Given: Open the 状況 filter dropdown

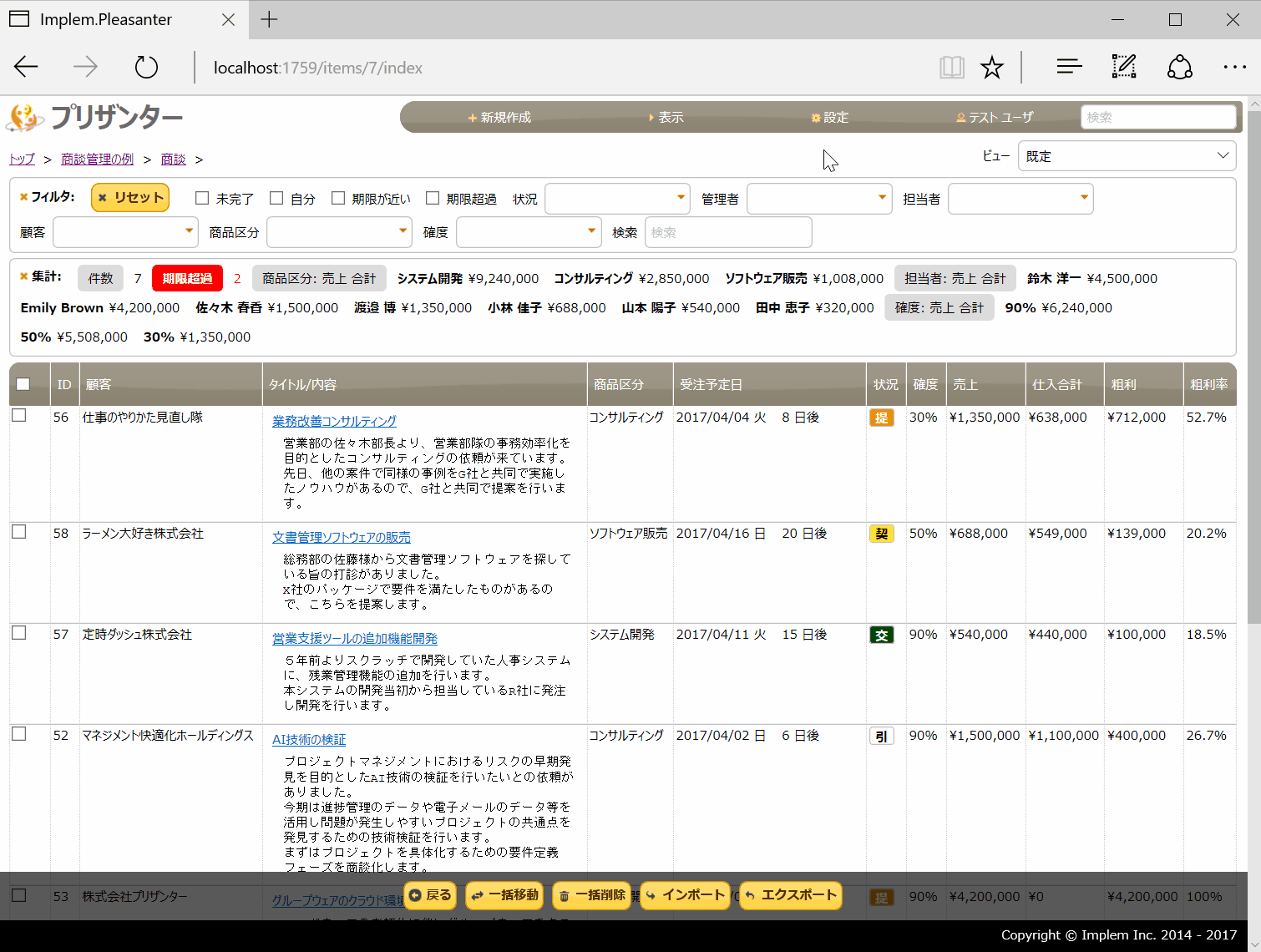Looking at the screenshot, I should (617, 199).
